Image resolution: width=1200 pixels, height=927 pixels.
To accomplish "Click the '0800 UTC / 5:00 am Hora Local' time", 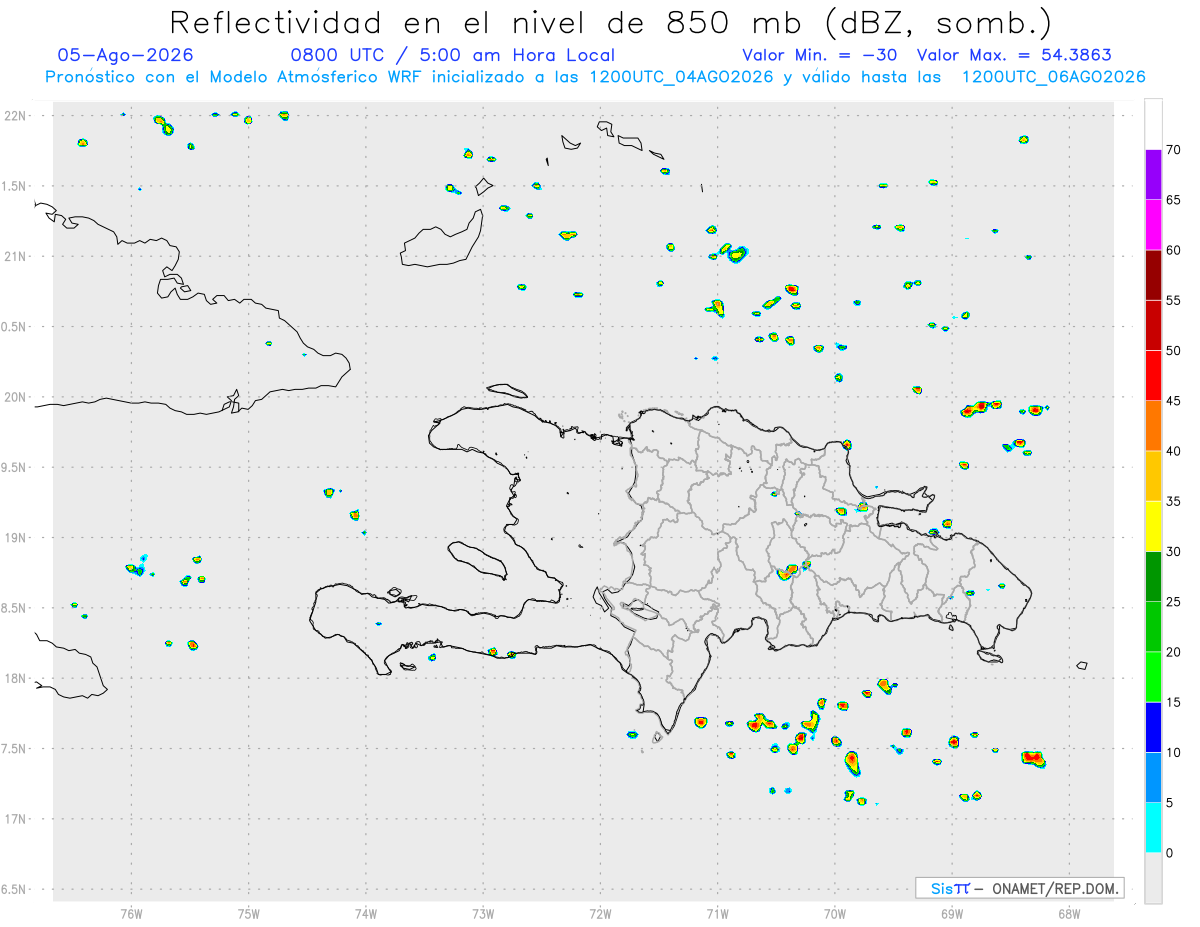I will (x=453, y=55).
